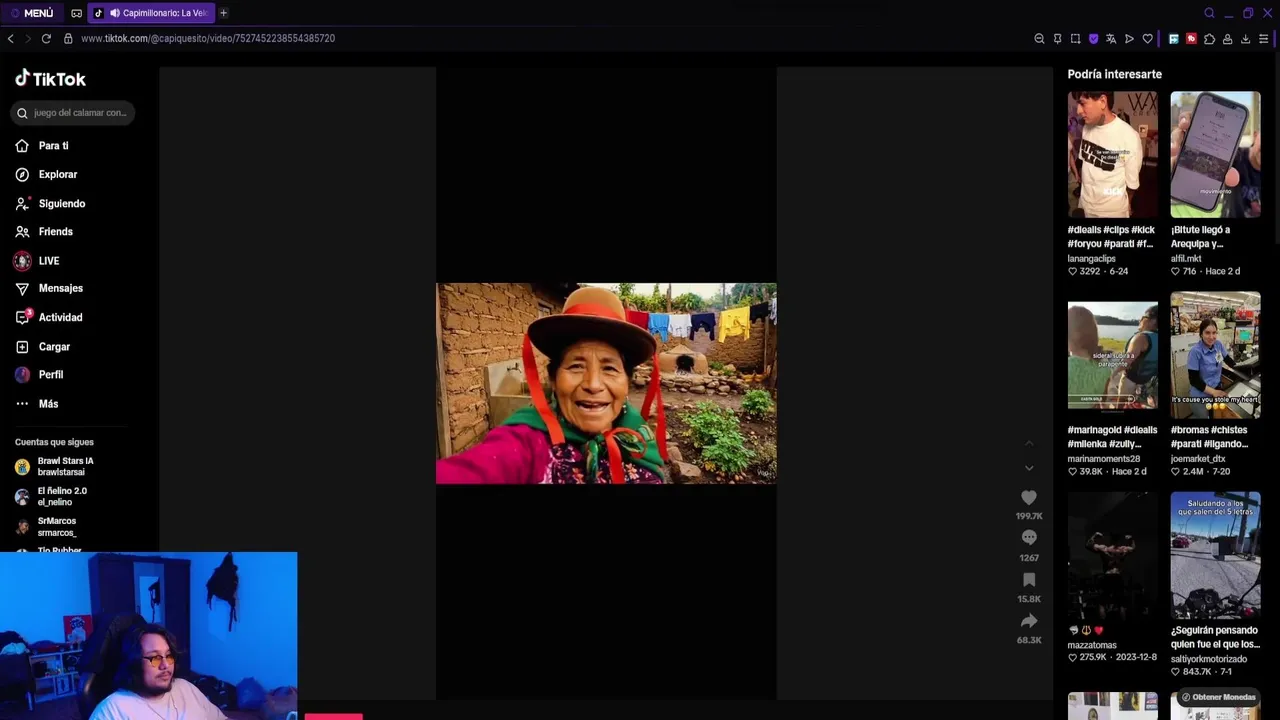Click the send/flow arrow icon

tap(1129, 39)
